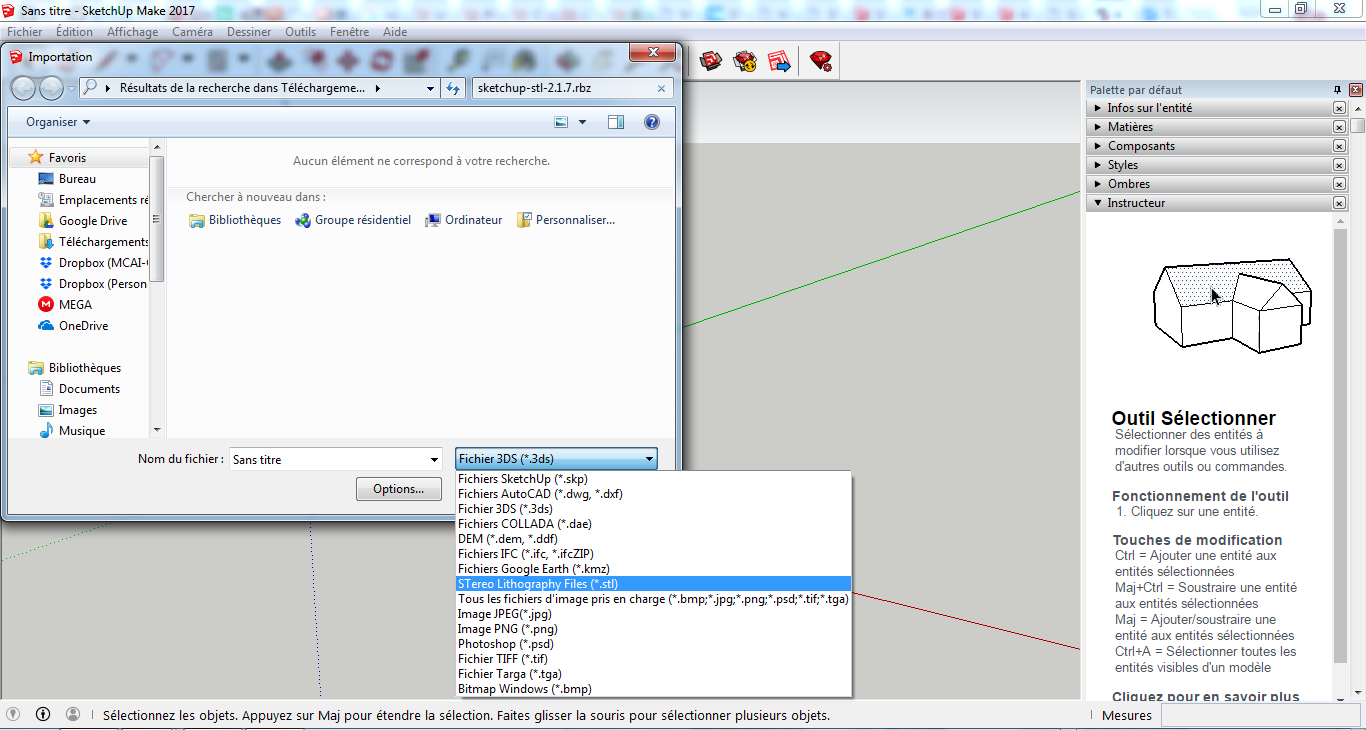Open the view options dropdown arrow

point(583,122)
